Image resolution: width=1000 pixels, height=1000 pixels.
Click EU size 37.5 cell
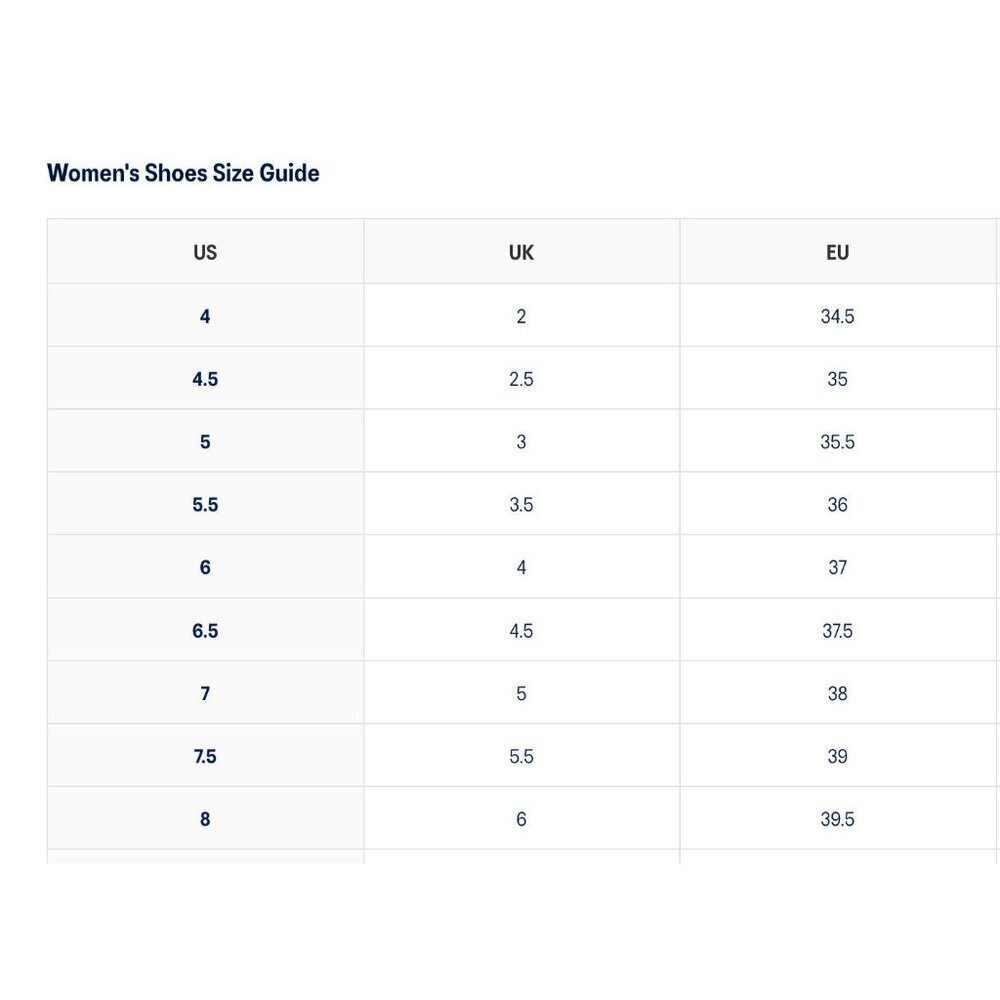point(837,630)
